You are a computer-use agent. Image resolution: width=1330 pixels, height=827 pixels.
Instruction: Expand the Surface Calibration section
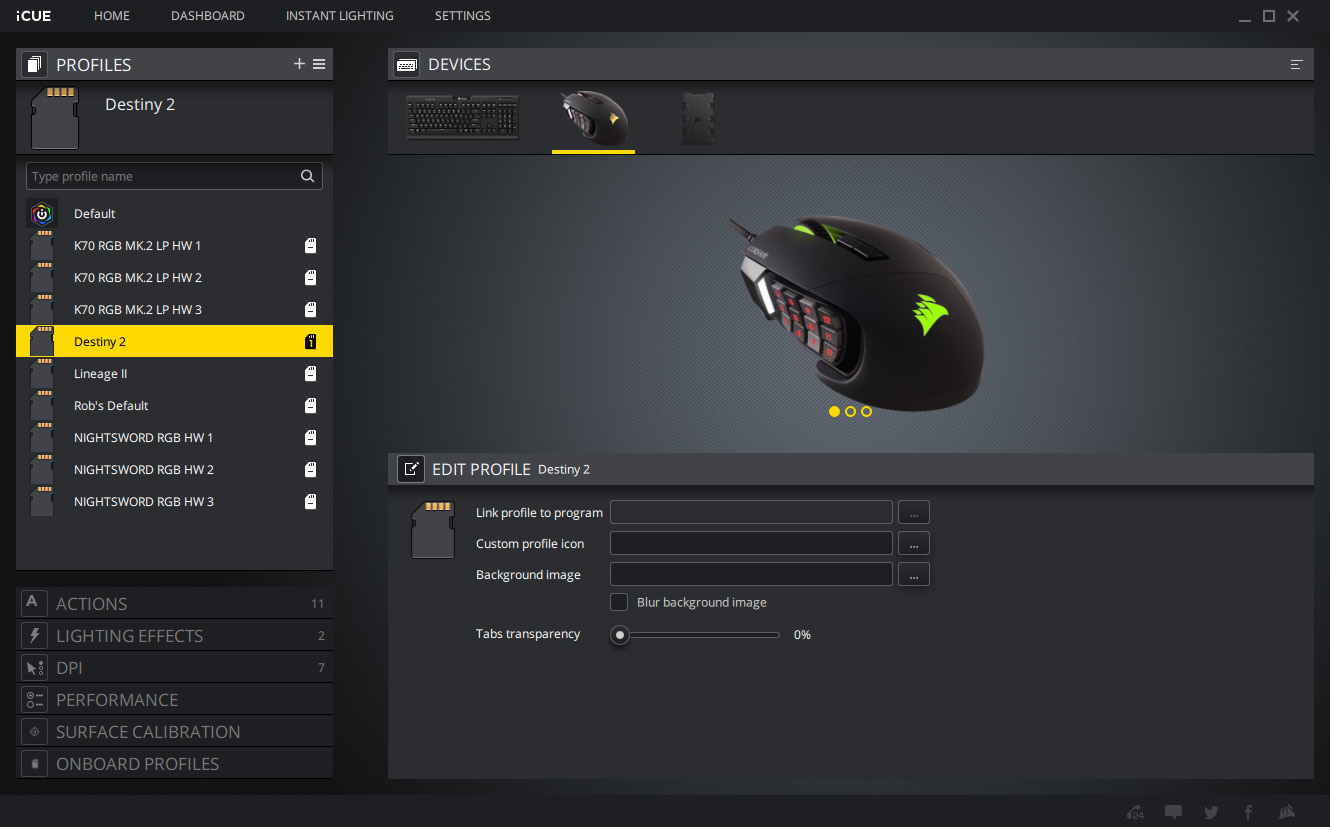pyautogui.click(x=174, y=731)
